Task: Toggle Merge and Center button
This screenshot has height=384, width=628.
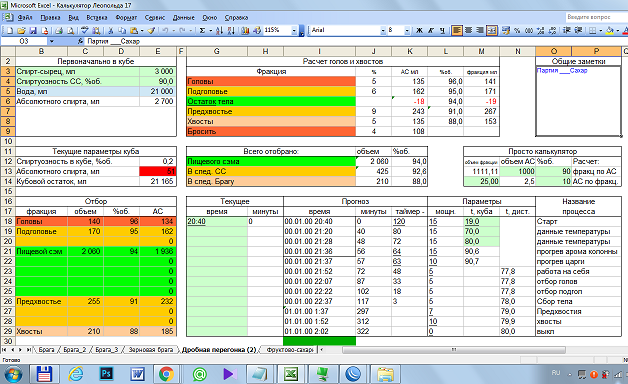Action: 491,30
